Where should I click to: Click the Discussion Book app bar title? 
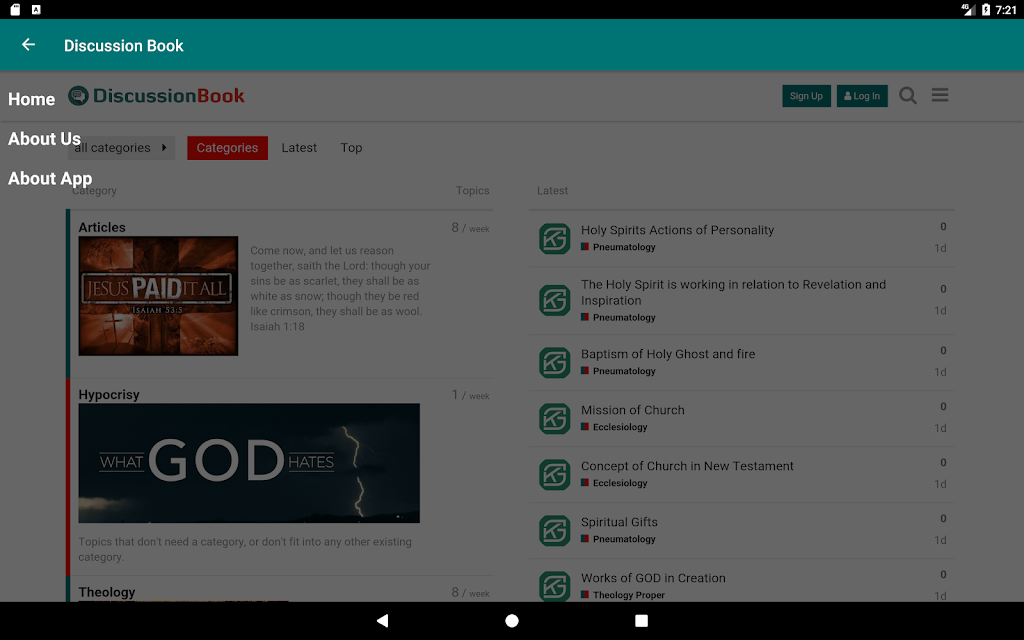[x=123, y=46]
